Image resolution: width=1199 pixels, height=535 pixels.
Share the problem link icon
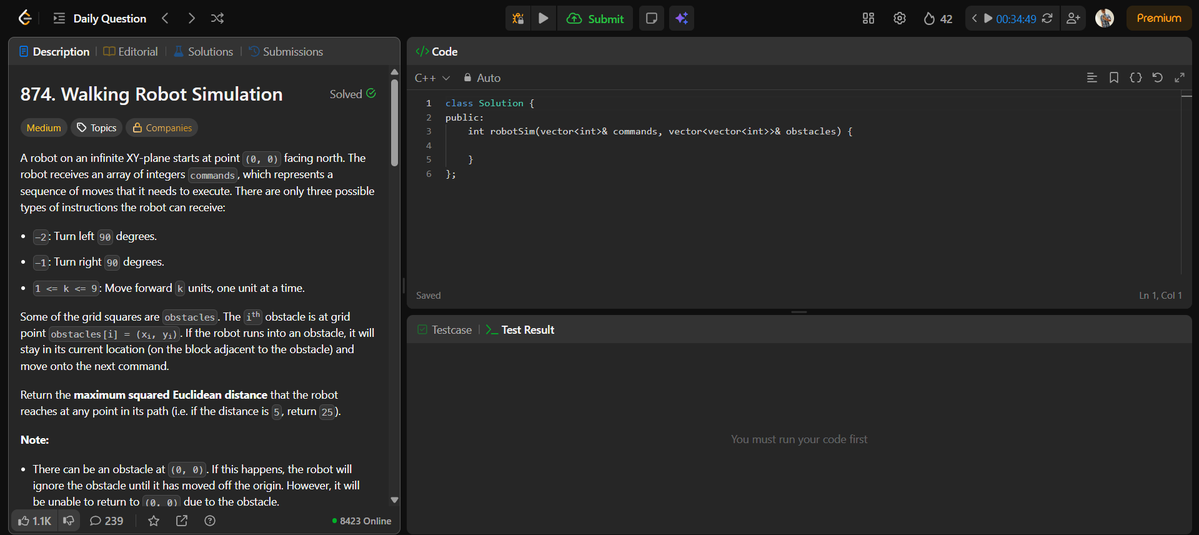(181, 520)
